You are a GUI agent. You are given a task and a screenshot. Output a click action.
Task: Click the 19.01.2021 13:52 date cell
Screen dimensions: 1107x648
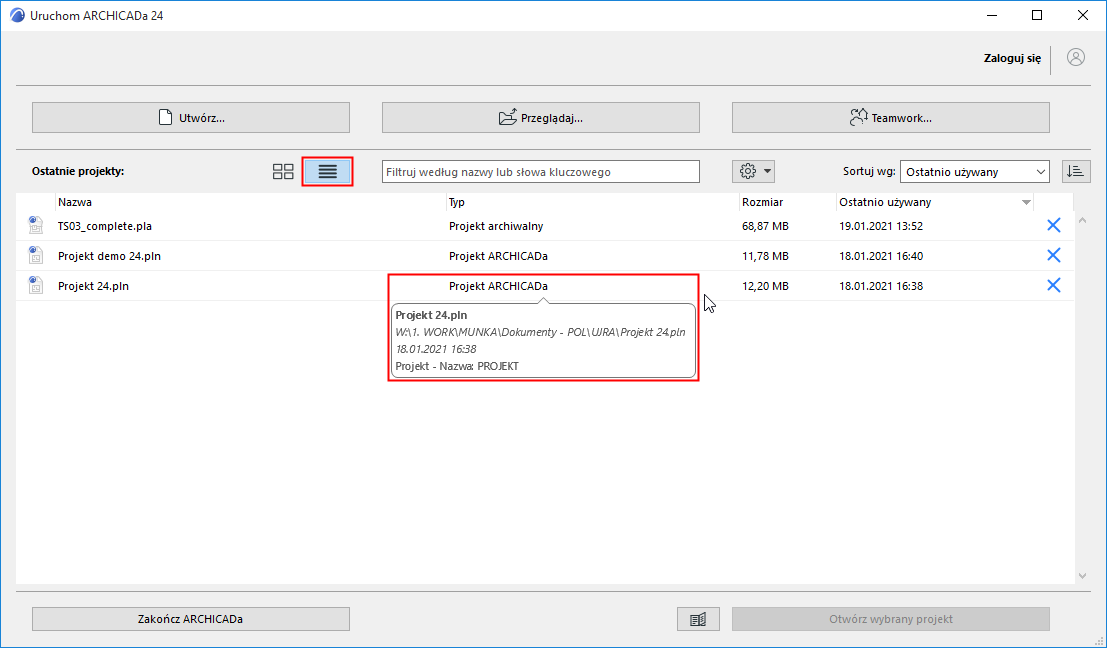pyautogui.click(x=881, y=226)
